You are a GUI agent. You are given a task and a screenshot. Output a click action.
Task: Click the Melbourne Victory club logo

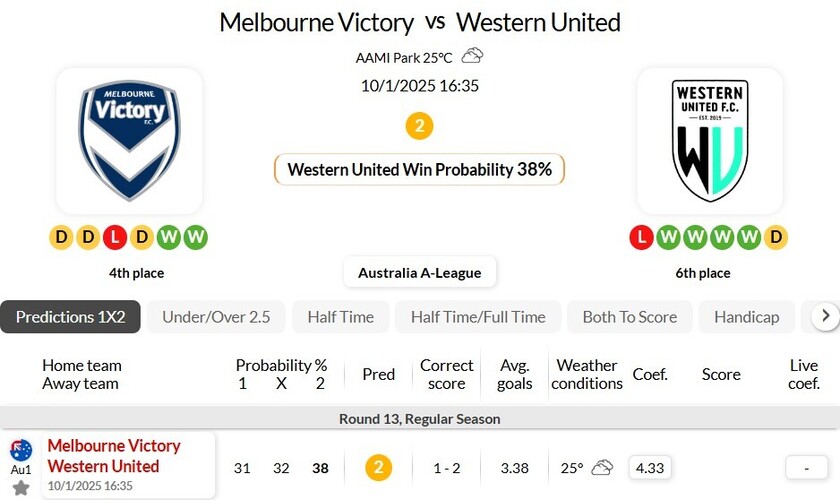coord(129,141)
